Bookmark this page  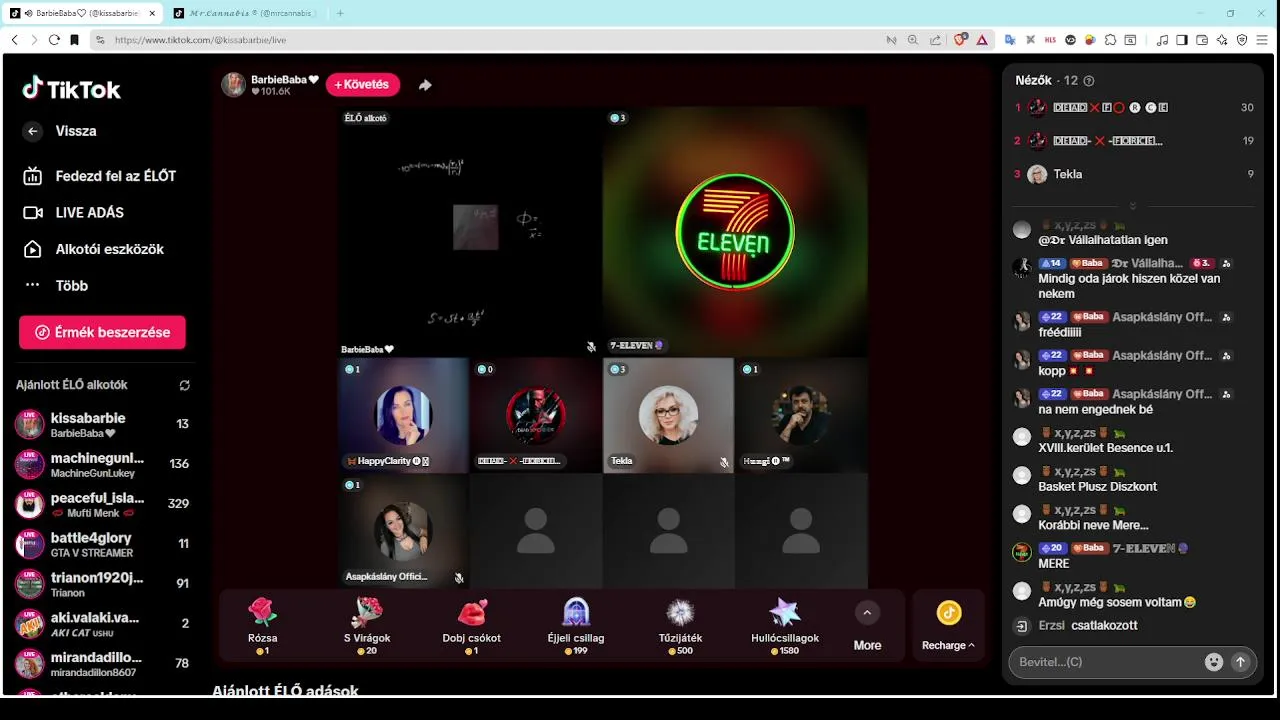click(x=74, y=40)
